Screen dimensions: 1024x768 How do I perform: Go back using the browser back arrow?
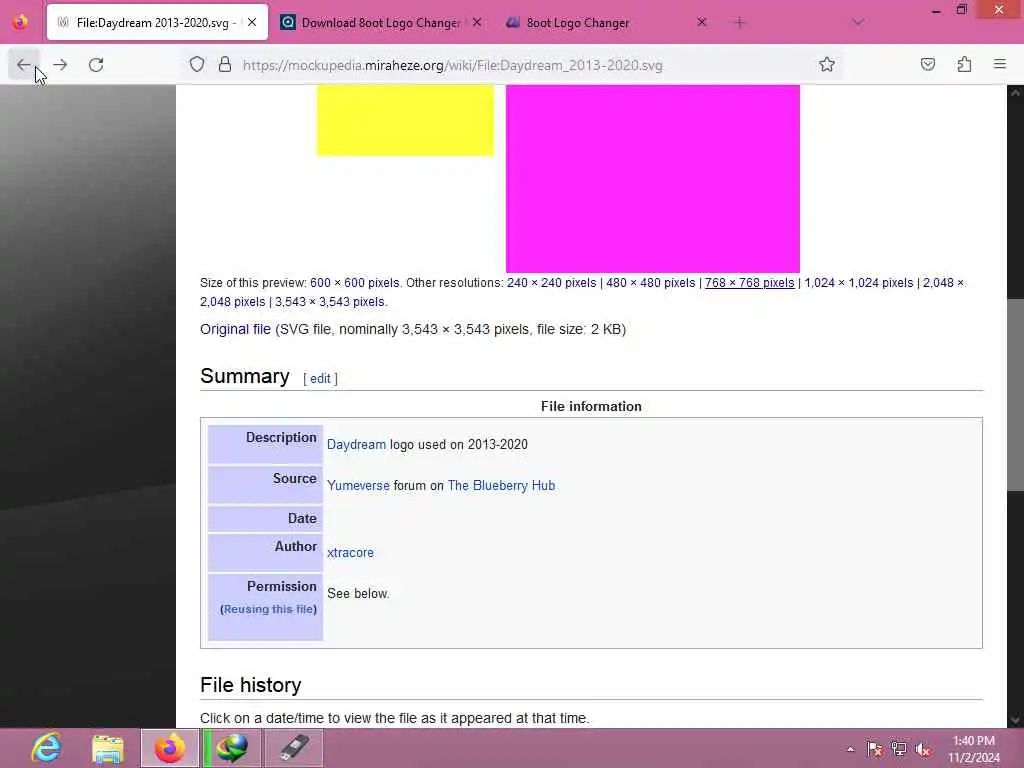coord(24,65)
